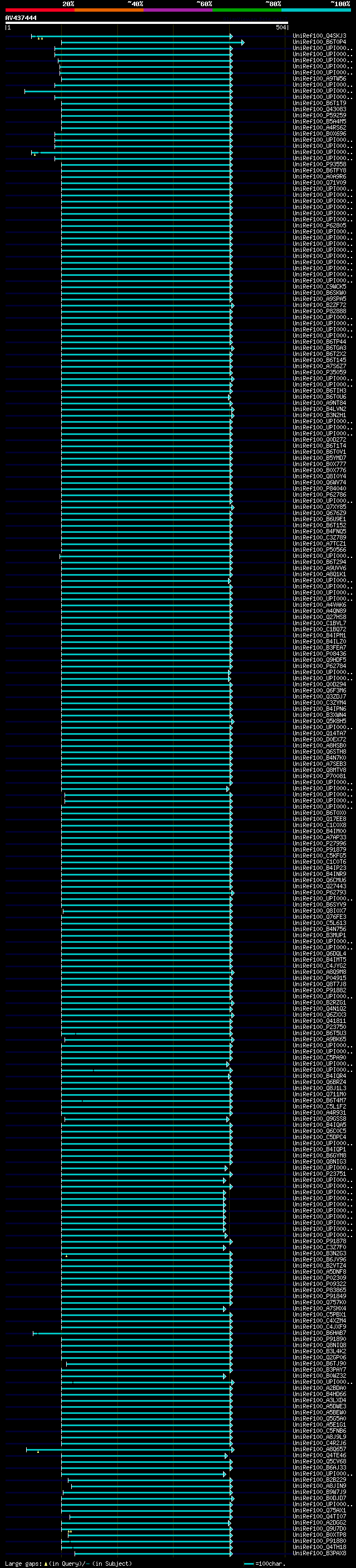Click hit label UniRef100_B6TP44

coord(319,342)
